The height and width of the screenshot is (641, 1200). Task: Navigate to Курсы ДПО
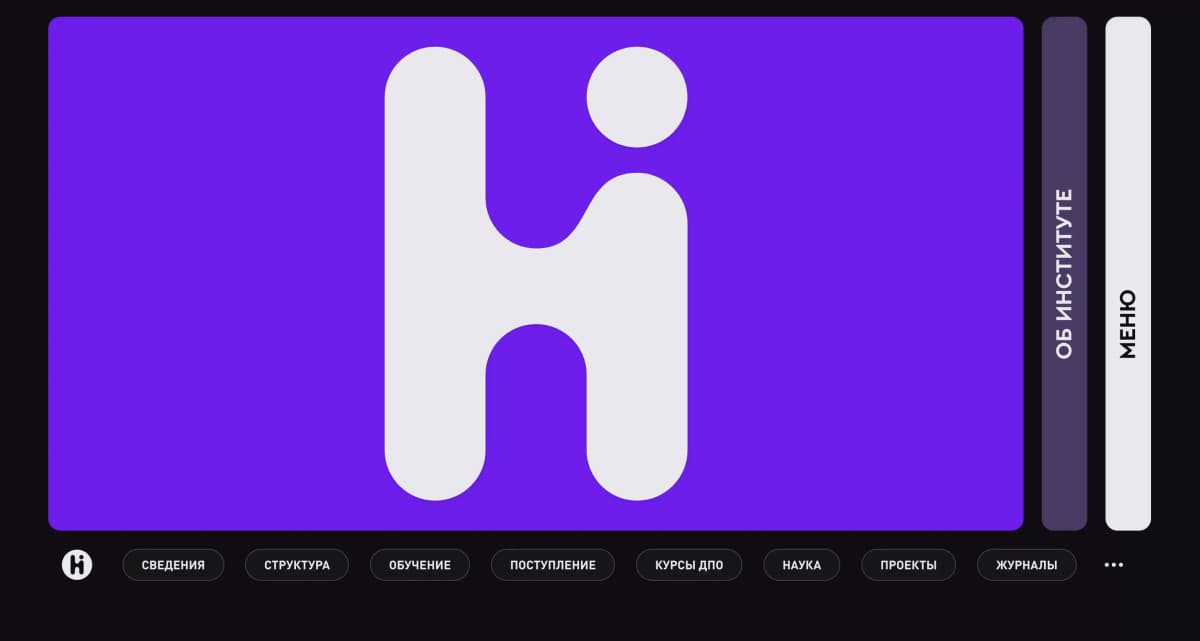coord(689,565)
